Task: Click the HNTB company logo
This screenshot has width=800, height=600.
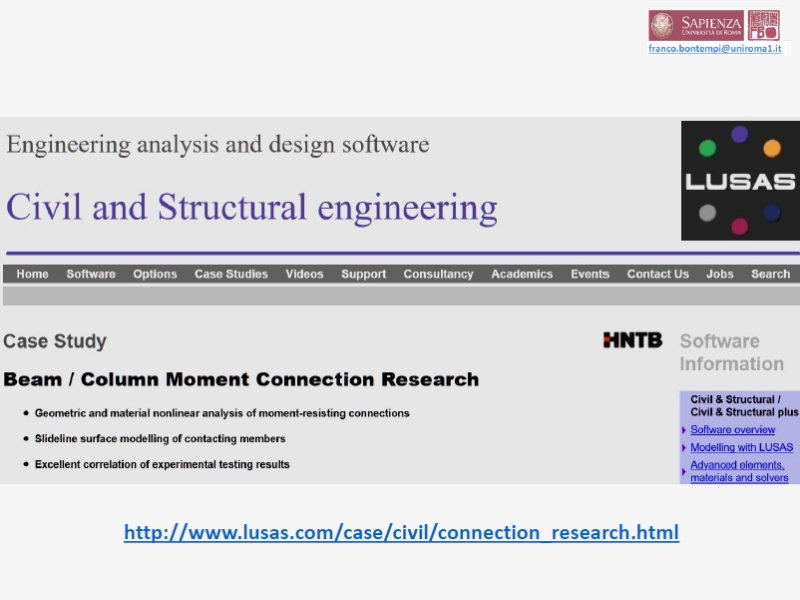Action: pyautogui.click(x=632, y=340)
